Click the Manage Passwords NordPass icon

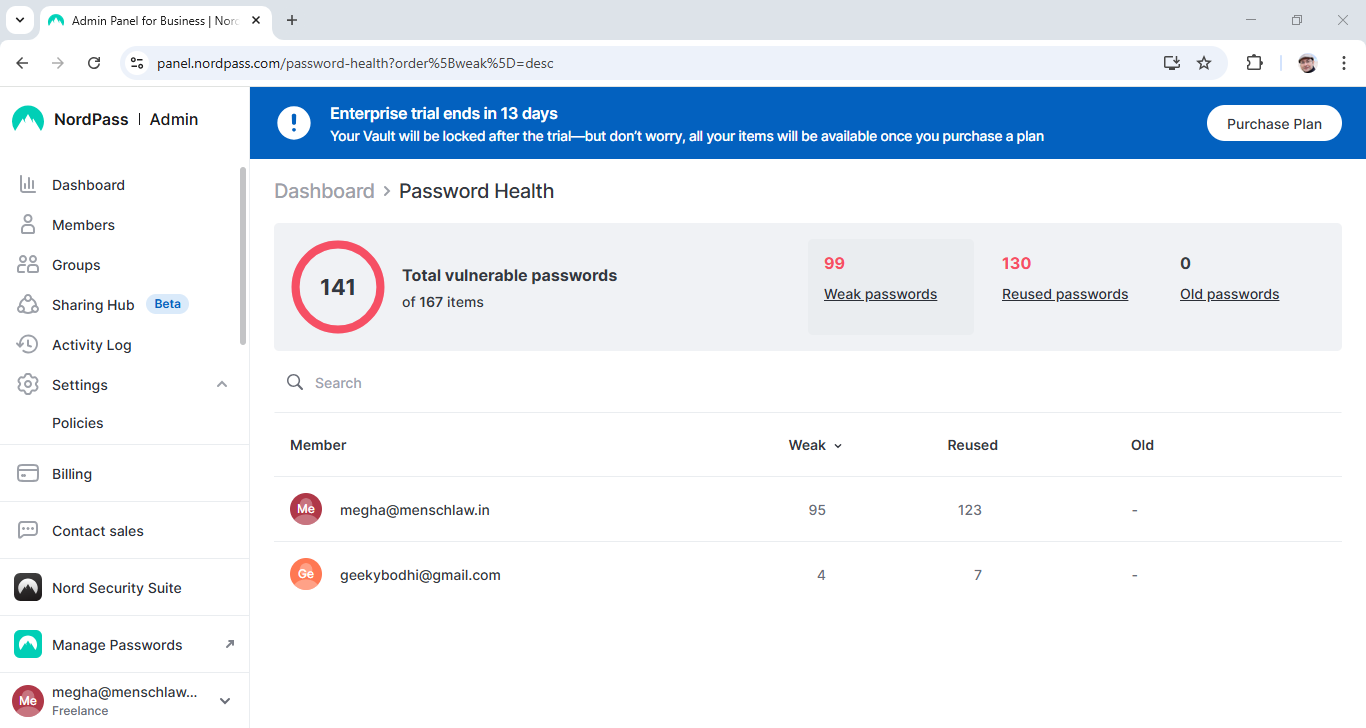[x=28, y=645]
